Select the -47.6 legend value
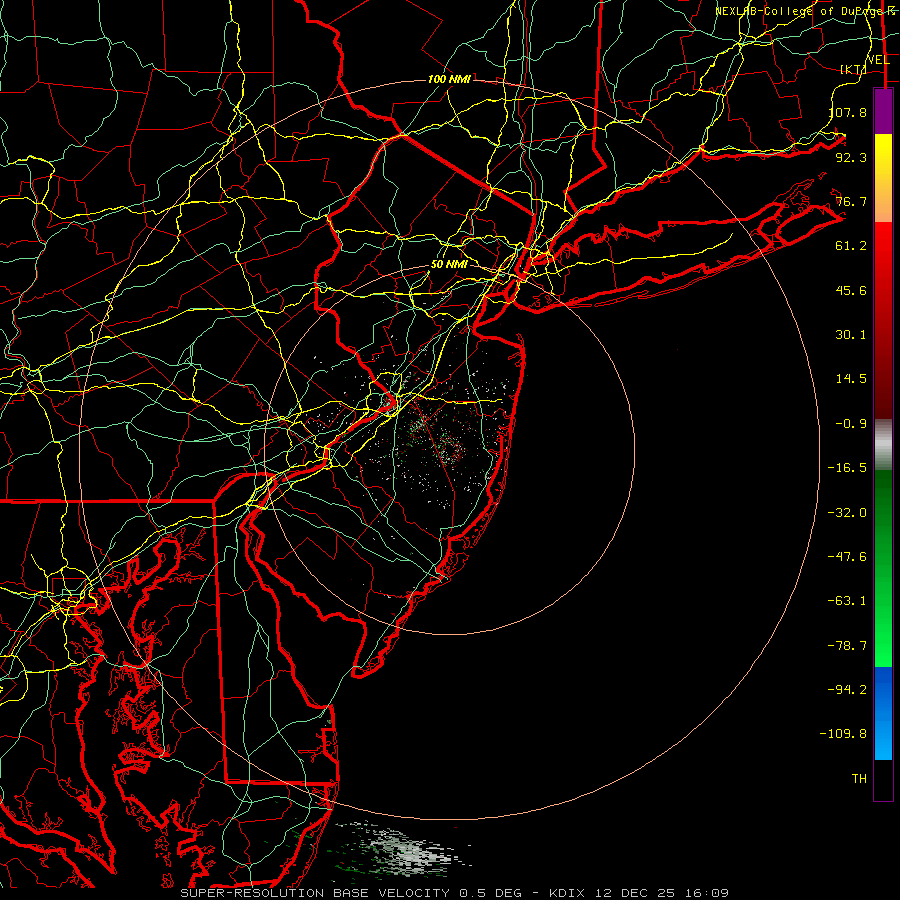This screenshot has width=900, height=900. tap(847, 557)
